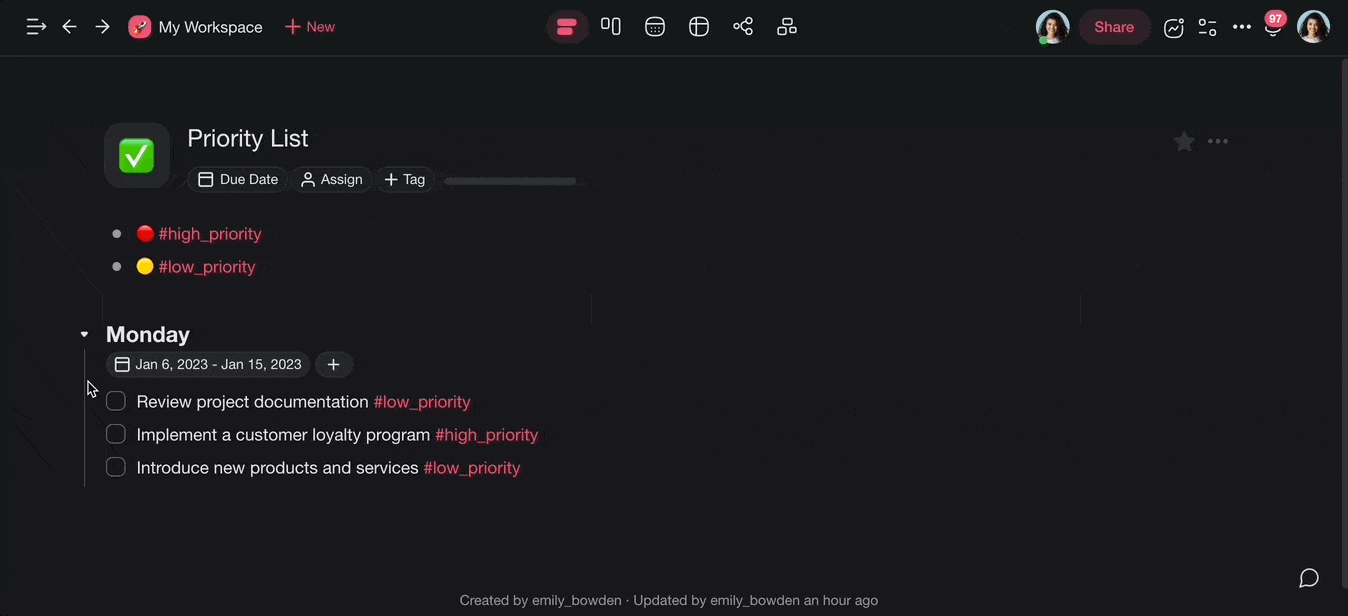This screenshot has width=1348, height=616.
Task: Select the list view icon in the toolbar
Action: [567, 27]
